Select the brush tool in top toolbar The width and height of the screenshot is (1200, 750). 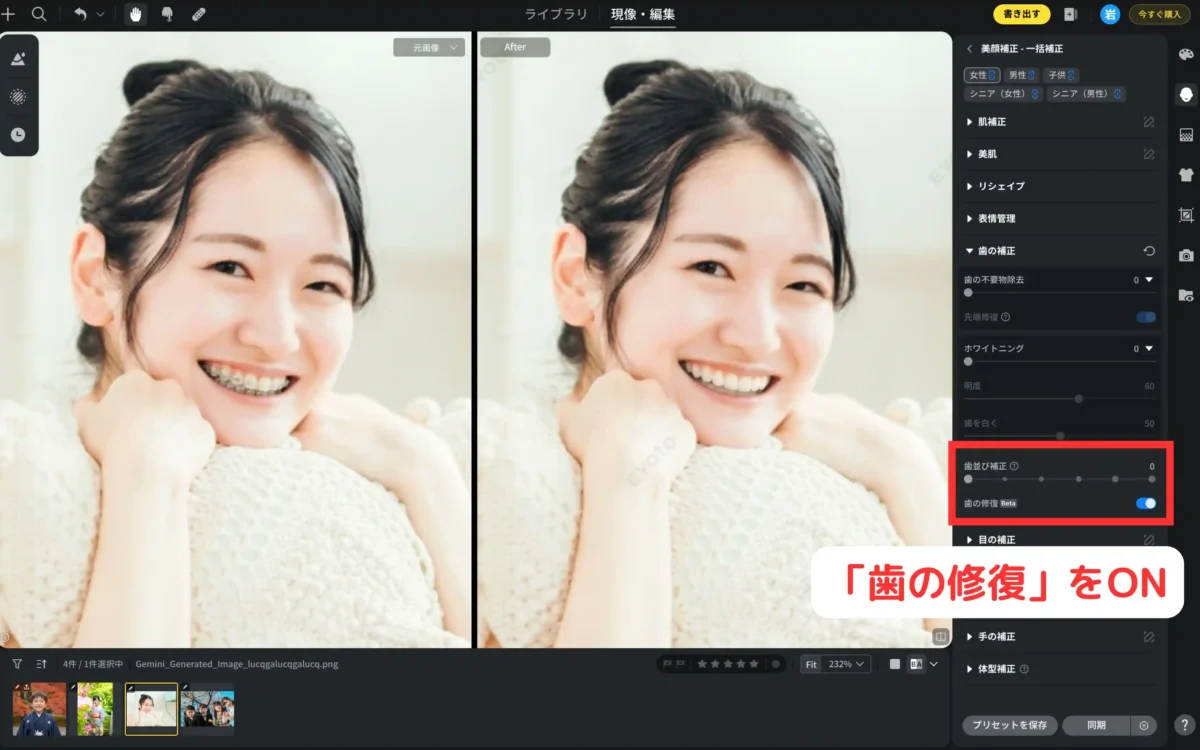(167, 15)
